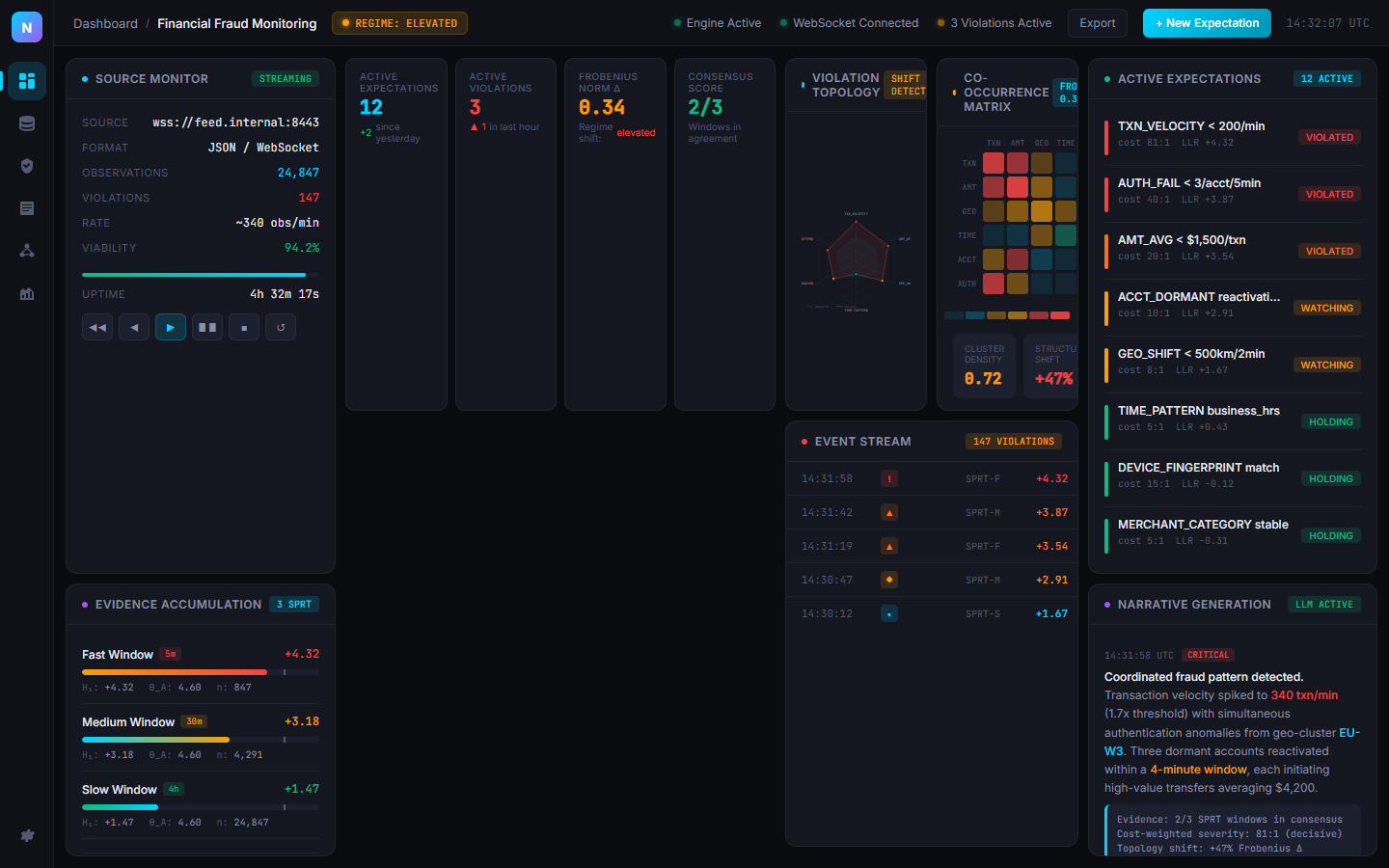Select the shield security icon in sidebar
Viewport: 1389px width, 868px height.
(x=27, y=166)
